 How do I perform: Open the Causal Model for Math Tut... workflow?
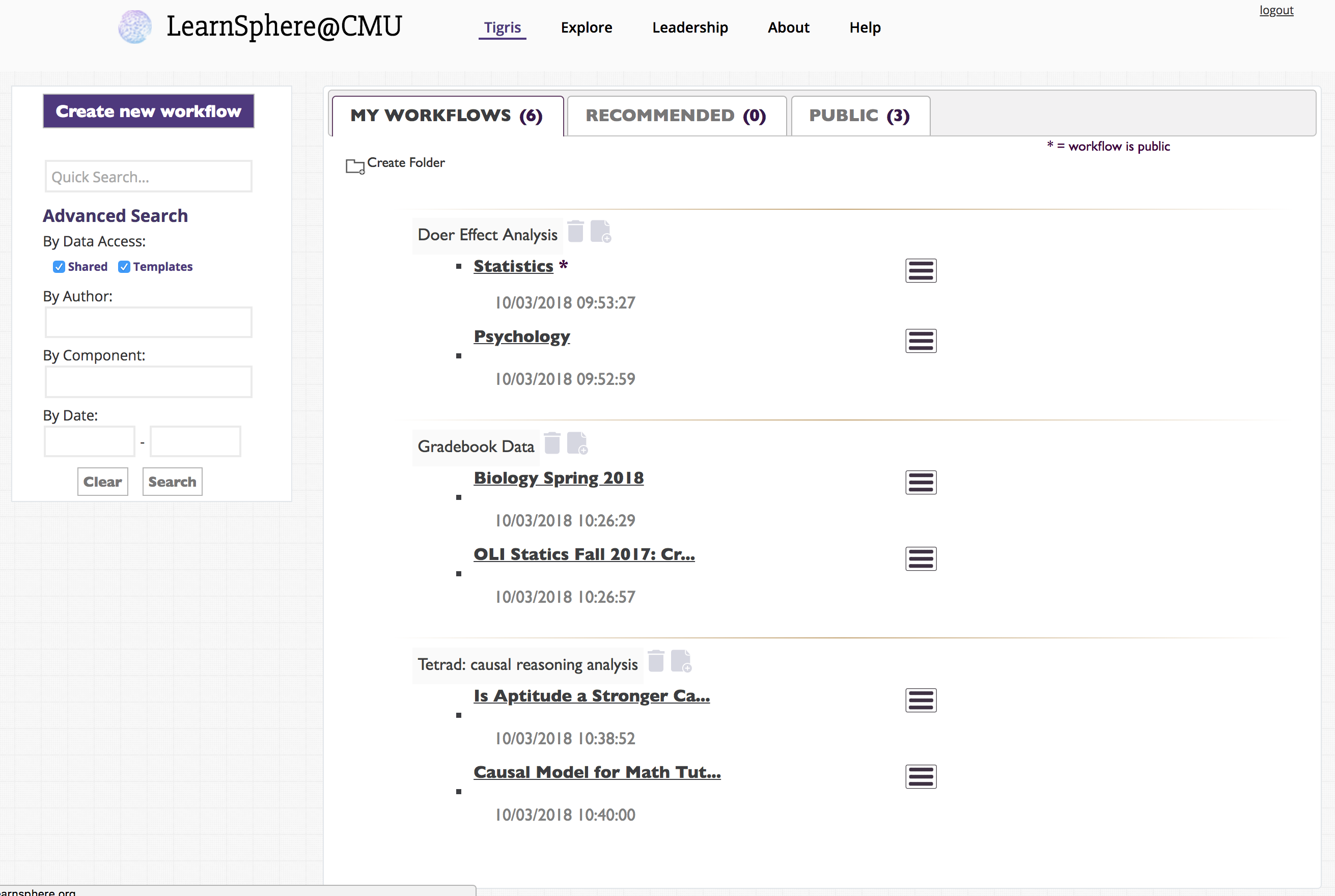click(x=597, y=772)
